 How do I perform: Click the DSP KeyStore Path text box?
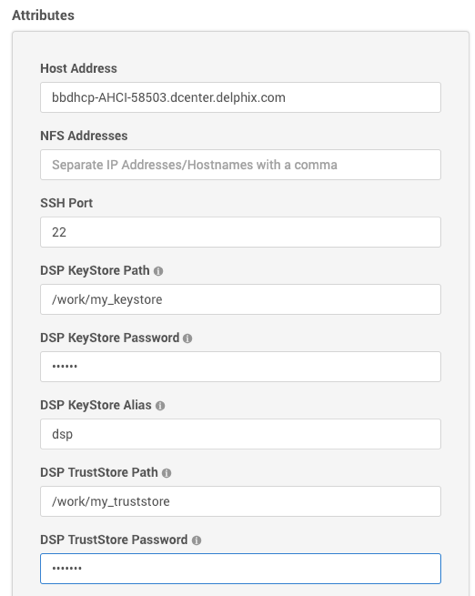241,299
